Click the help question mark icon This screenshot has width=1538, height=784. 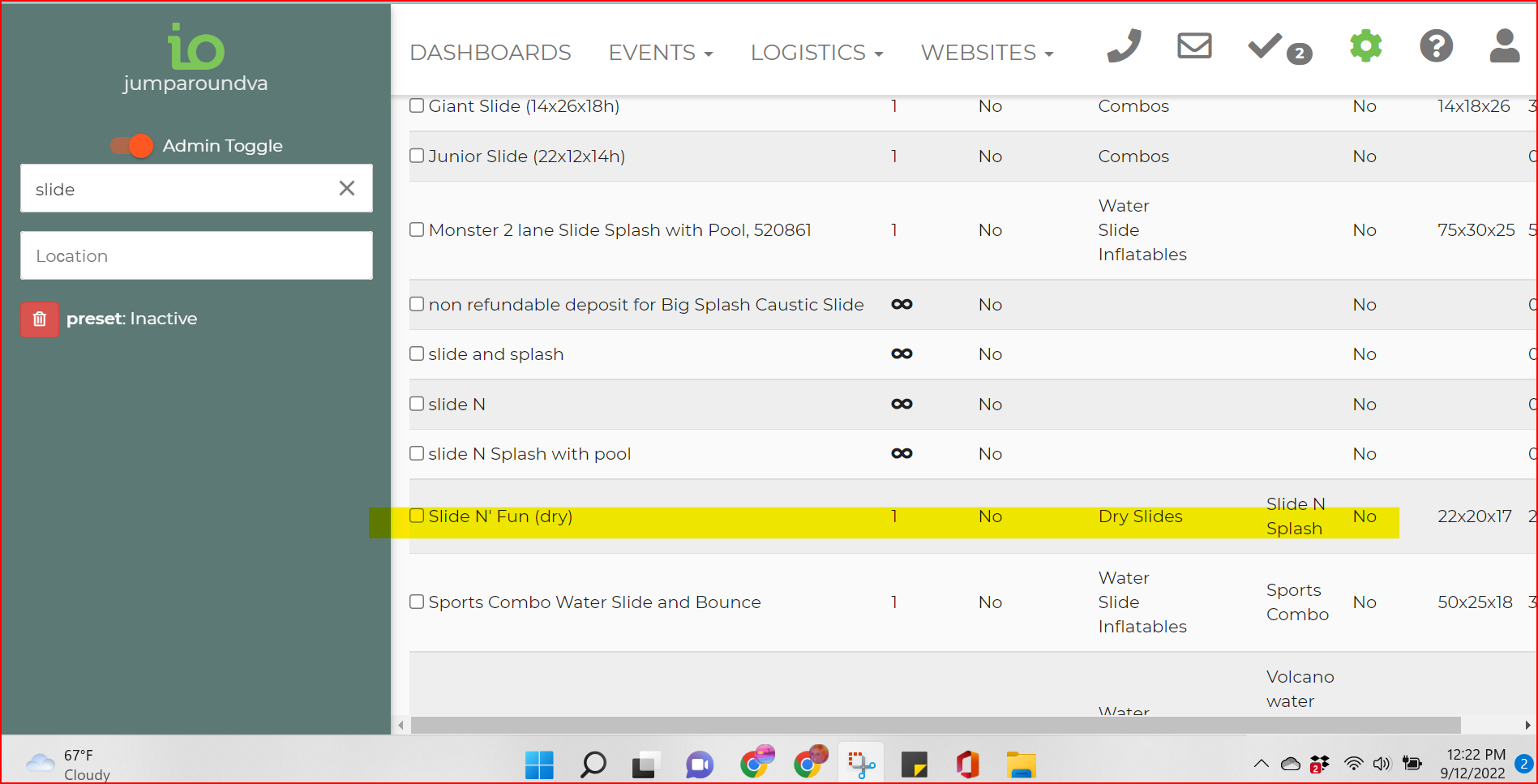(x=1436, y=46)
